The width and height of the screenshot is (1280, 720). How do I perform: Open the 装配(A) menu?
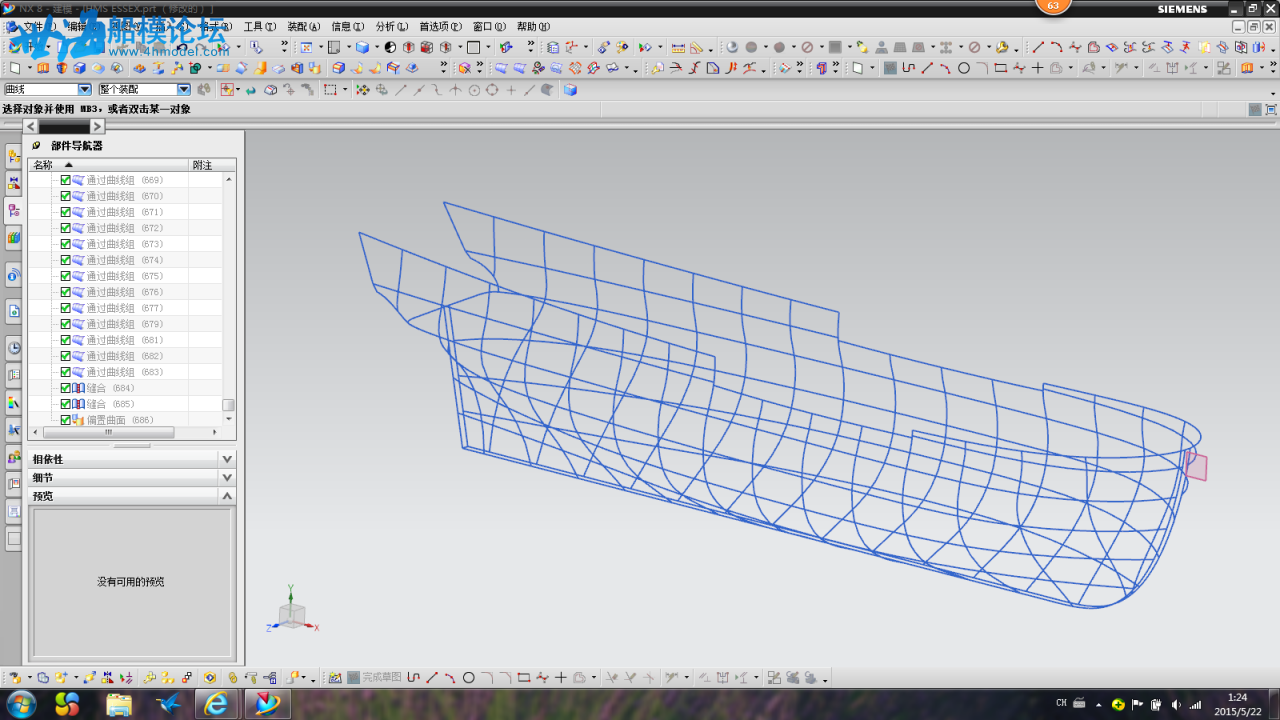[304, 27]
